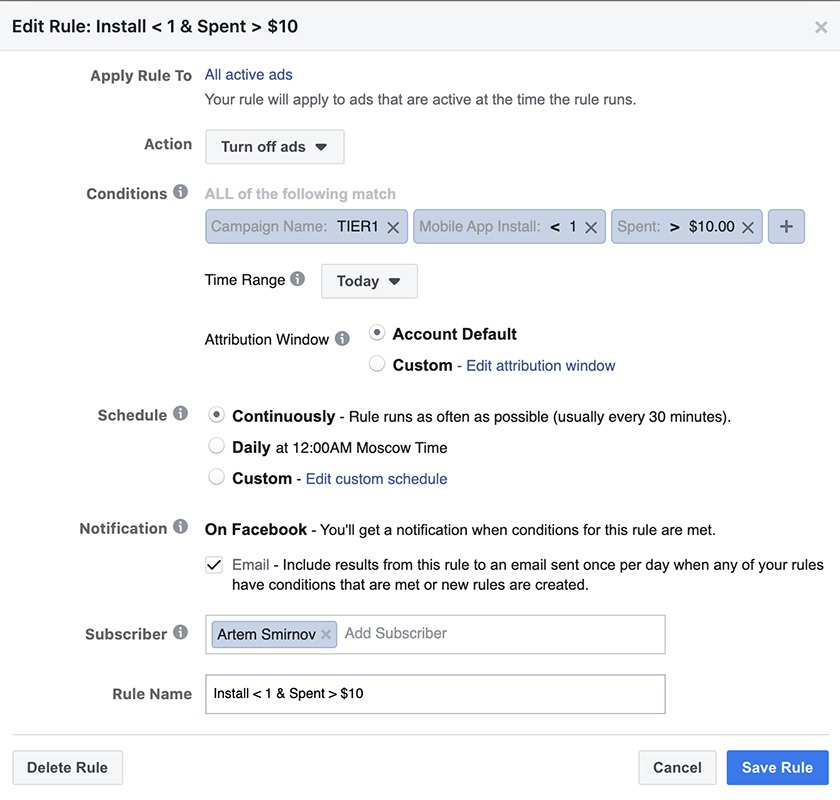Remove the Mobile App Install condition
This screenshot has height=800, width=840.
click(591, 227)
